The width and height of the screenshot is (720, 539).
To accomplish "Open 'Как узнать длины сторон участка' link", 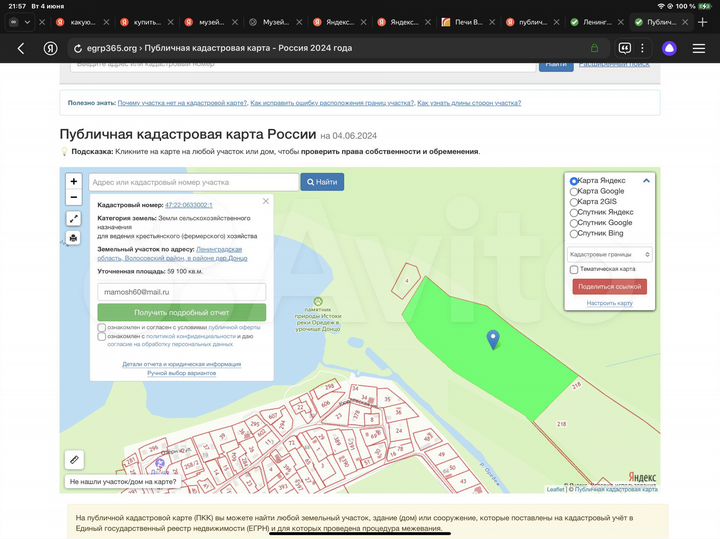I will click(x=469, y=103).
